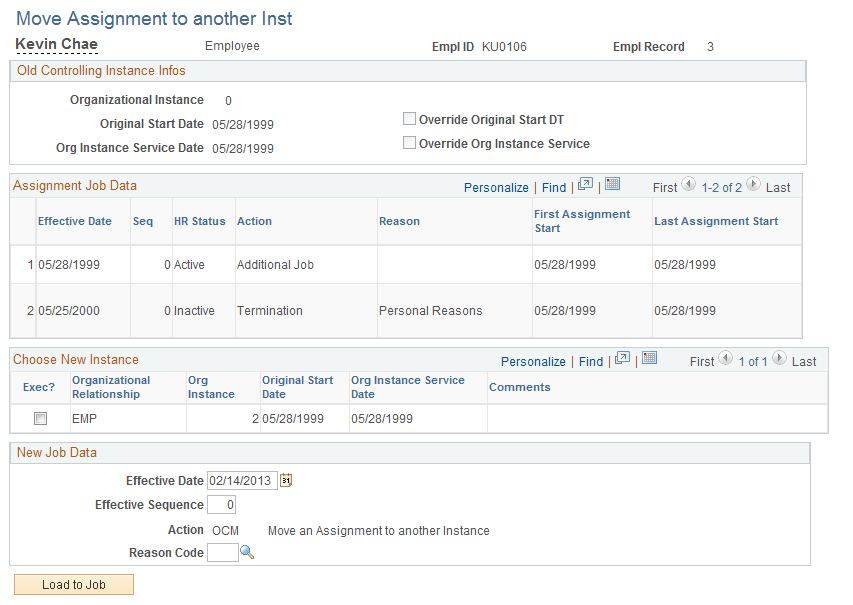Image resolution: width=853 pixels, height=605 pixels.
Task: Click inside the Effective Date field
Action: [x=240, y=481]
